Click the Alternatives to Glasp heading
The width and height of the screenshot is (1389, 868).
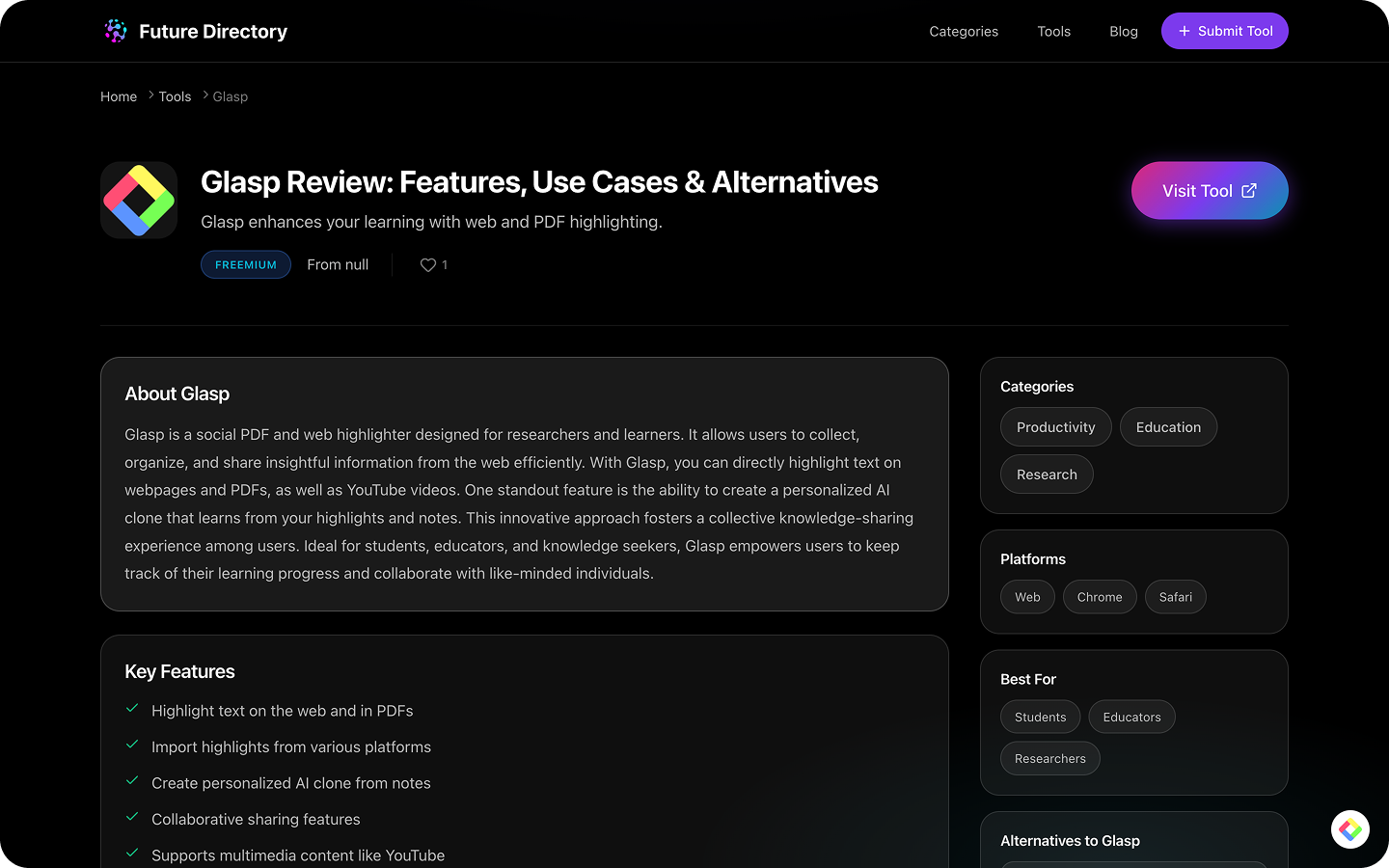(x=1070, y=841)
